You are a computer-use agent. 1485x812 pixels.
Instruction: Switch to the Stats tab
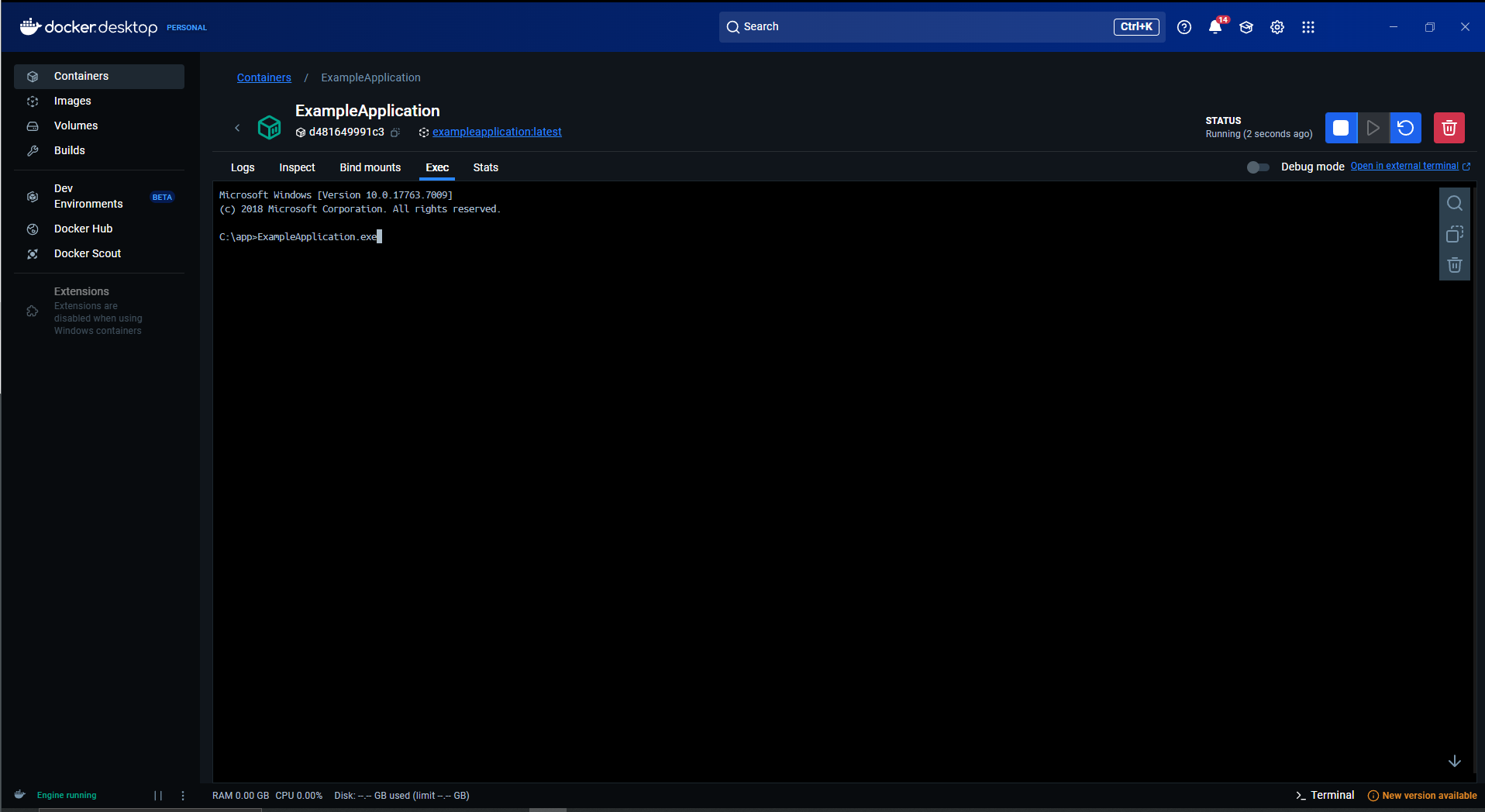pos(485,167)
